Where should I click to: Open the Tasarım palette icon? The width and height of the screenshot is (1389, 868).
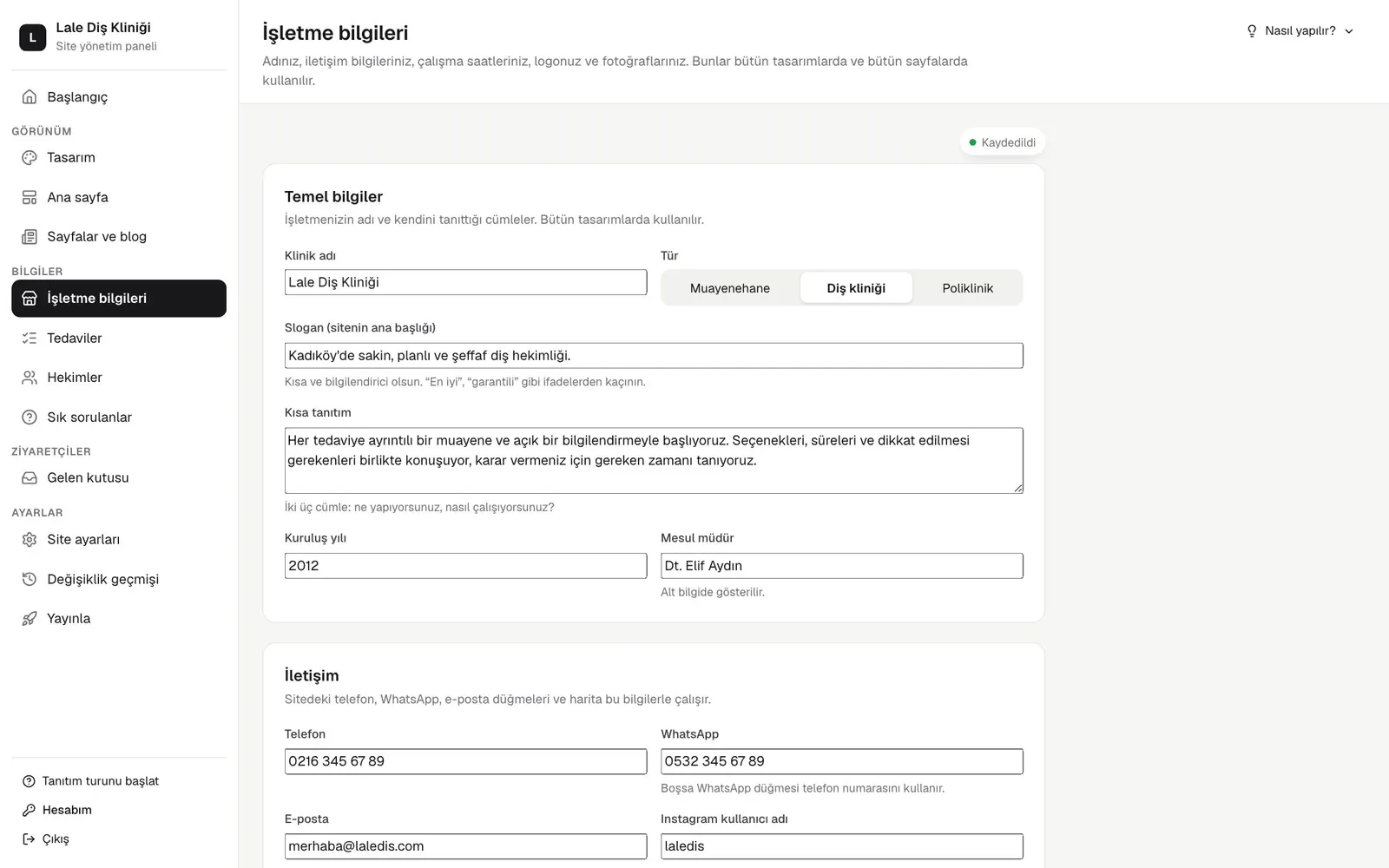pos(30,157)
